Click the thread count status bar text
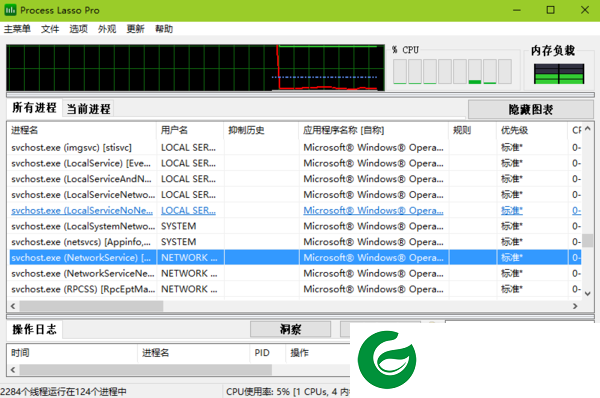 click(x=64, y=392)
